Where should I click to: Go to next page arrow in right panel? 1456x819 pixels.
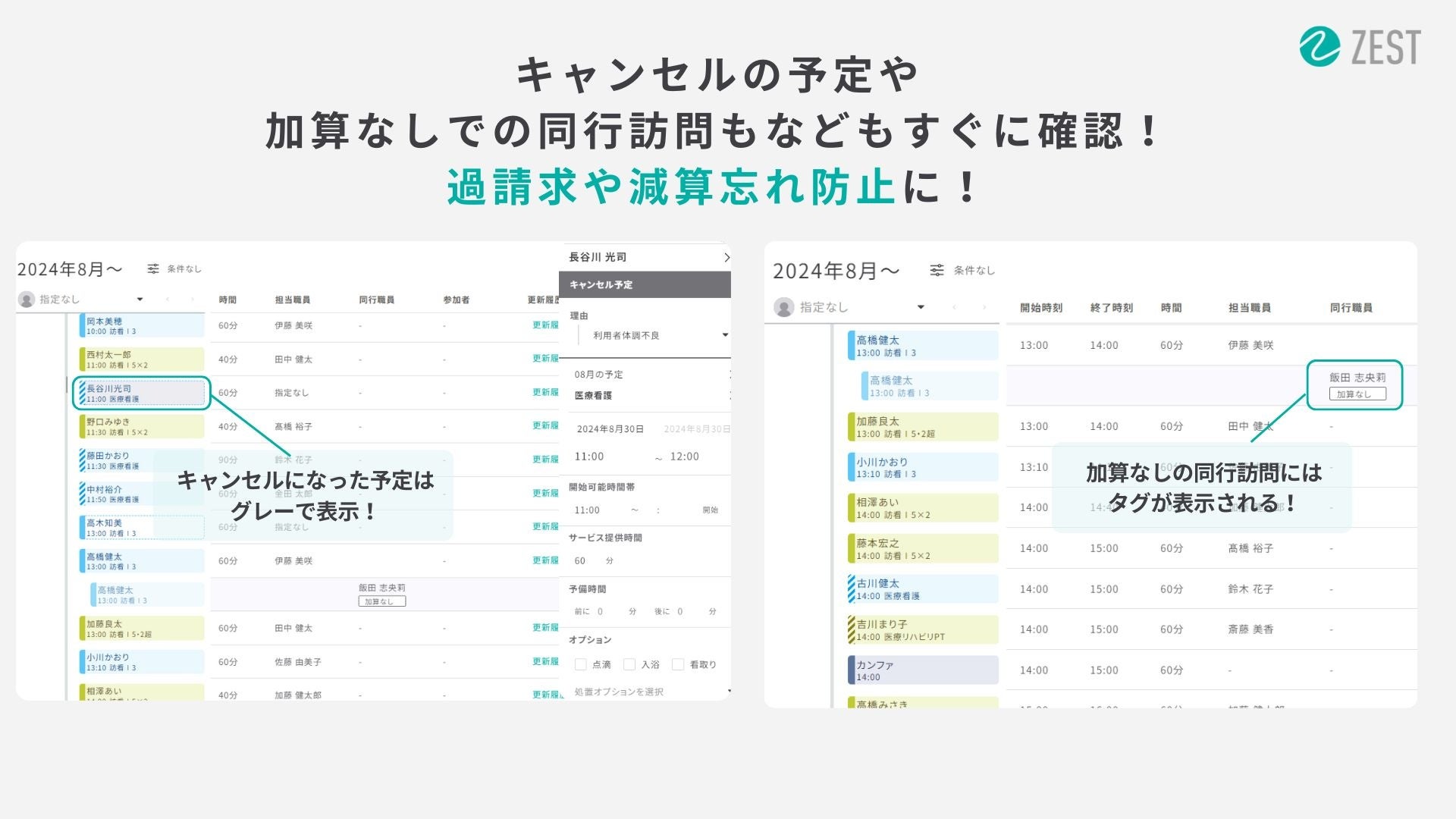[984, 307]
